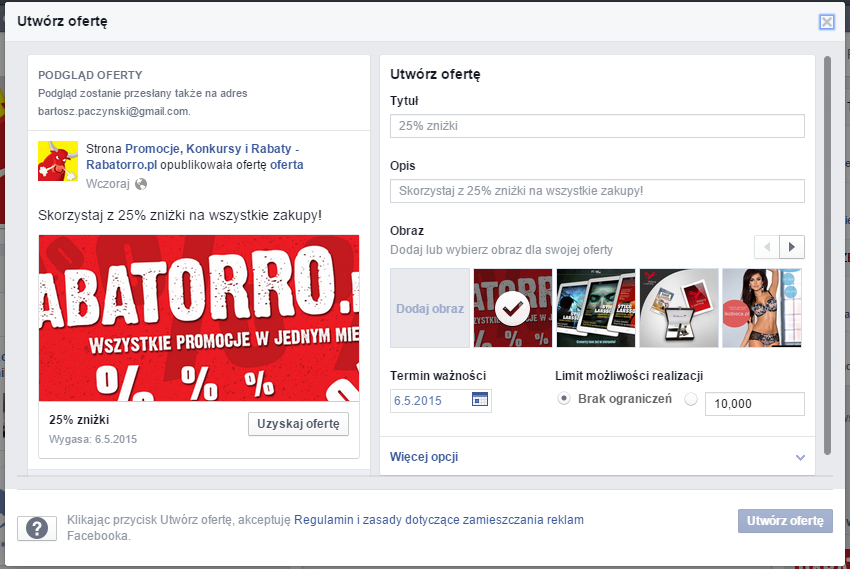Close the Utwórz ofertę dialog
Image resolution: width=850 pixels, height=569 pixels.
coord(826,22)
